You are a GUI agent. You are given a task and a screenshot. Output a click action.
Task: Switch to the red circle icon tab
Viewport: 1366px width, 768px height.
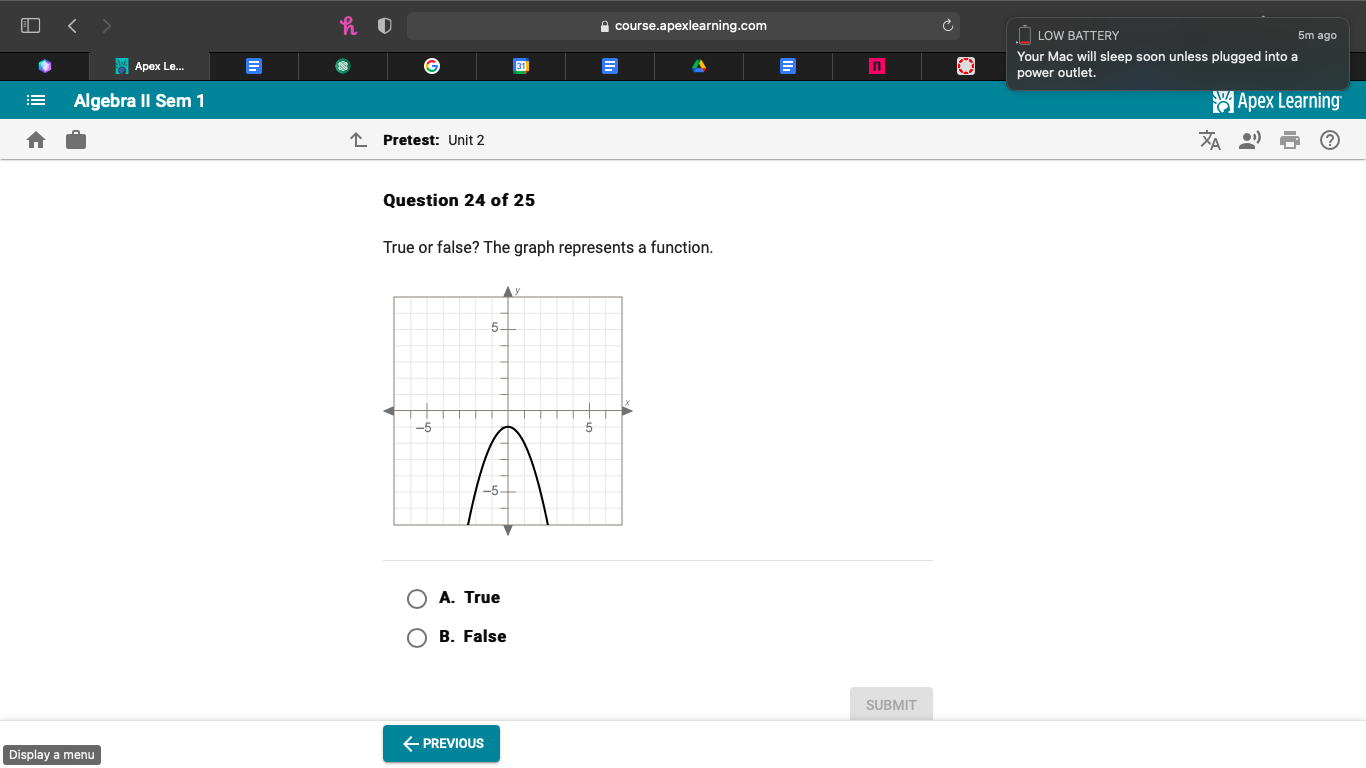[965, 66]
